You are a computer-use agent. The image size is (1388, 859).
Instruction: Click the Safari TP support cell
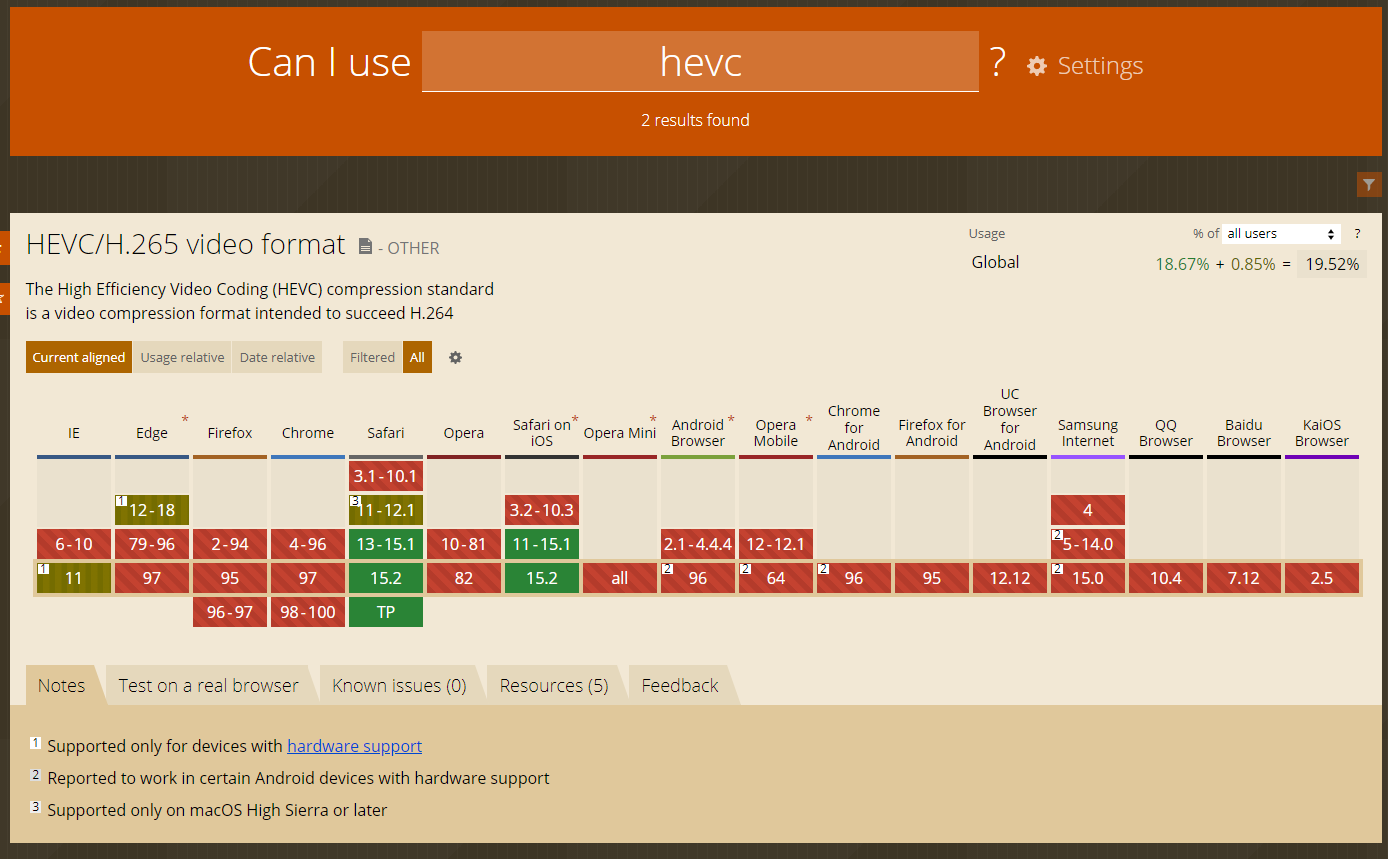pos(386,611)
